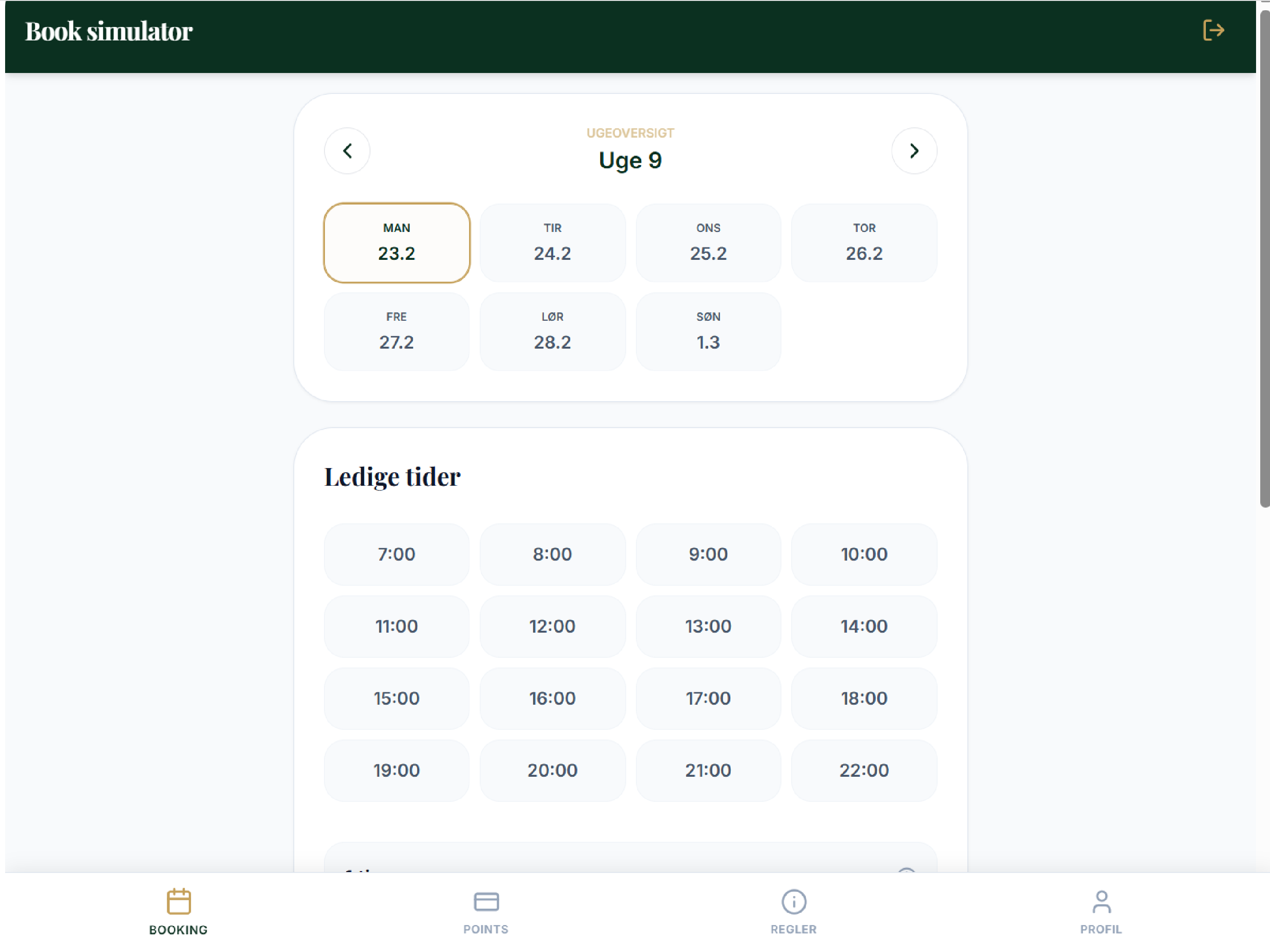Book the 10:00 time slot
The width and height of the screenshot is (1270, 952).
[x=864, y=554]
